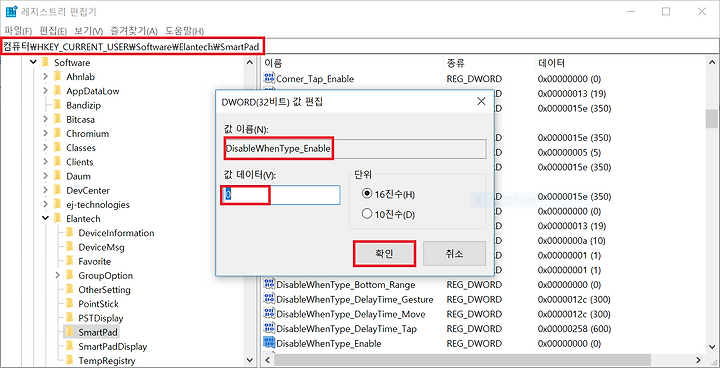Viewport: 720px width, 368px height.
Task: Open the 파일(F) menu
Action: pos(18,31)
